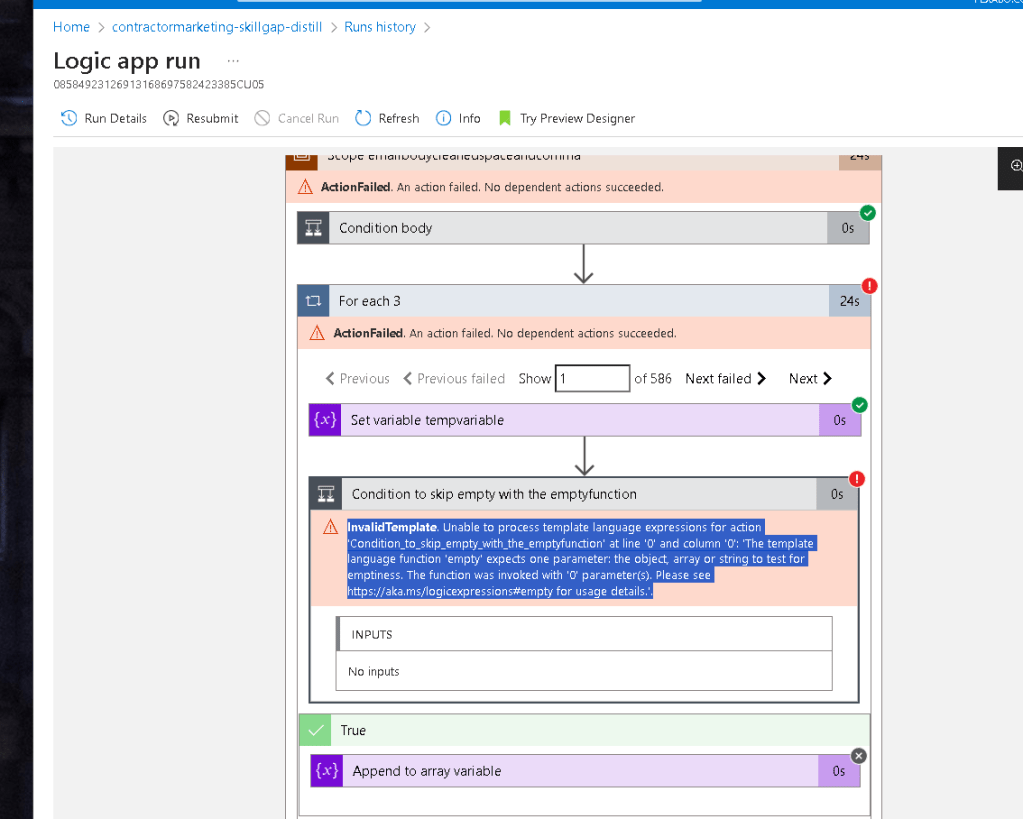Click the green checkmark True branch icon
The image size is (1023, 819).
316,730
